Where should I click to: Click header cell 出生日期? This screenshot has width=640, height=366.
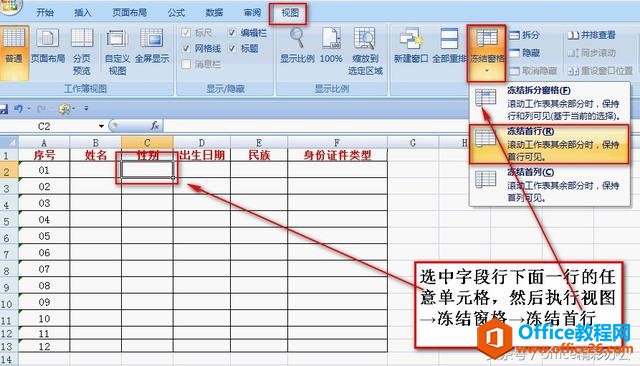(x=202, y=155)
